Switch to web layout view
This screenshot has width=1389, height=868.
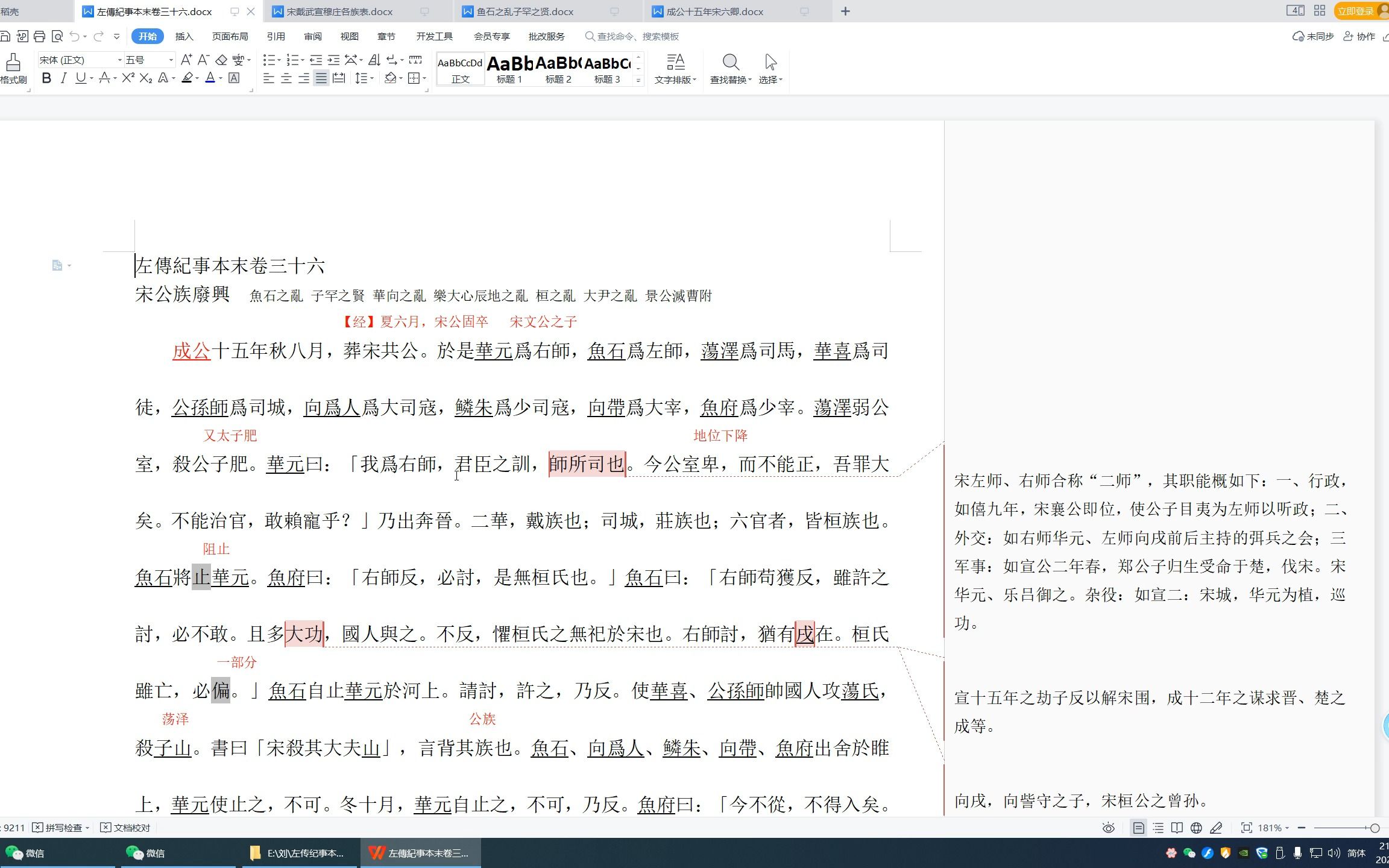coord(1196,828)
